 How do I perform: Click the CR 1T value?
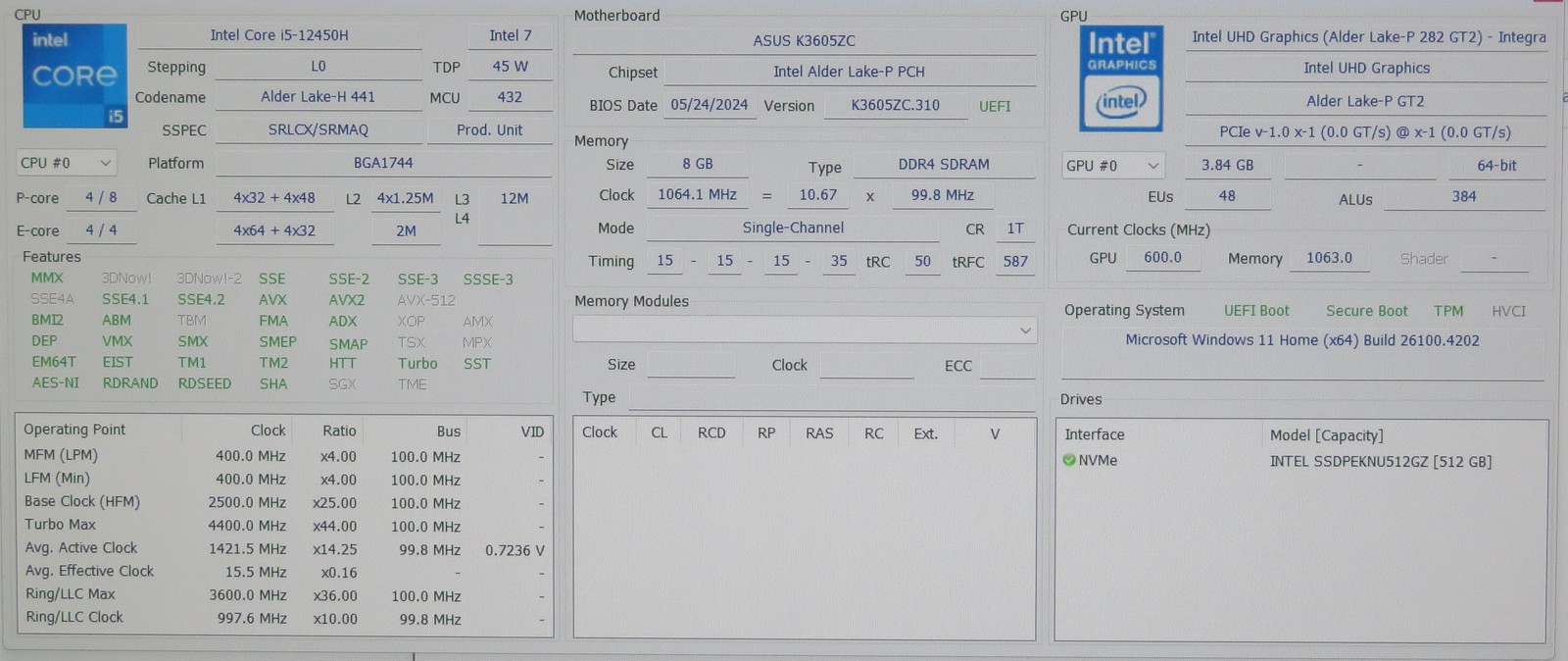(1015, 228)
